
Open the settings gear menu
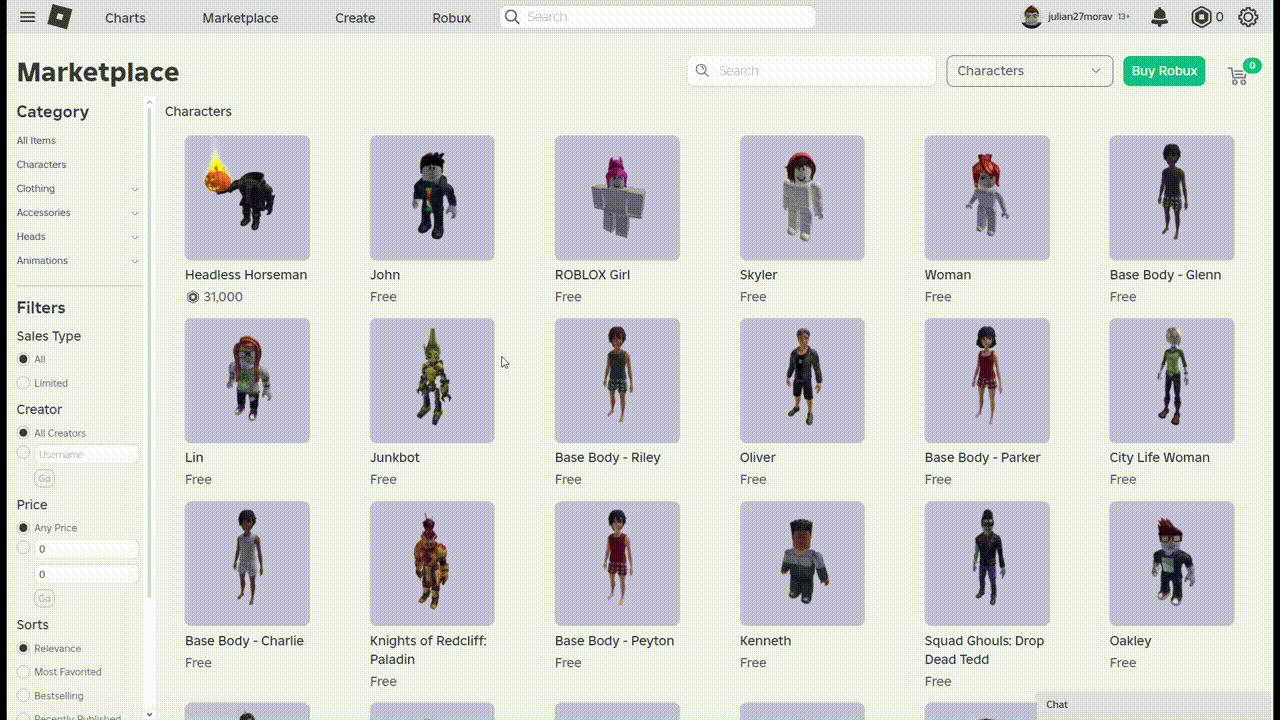tap(1248, 17)
